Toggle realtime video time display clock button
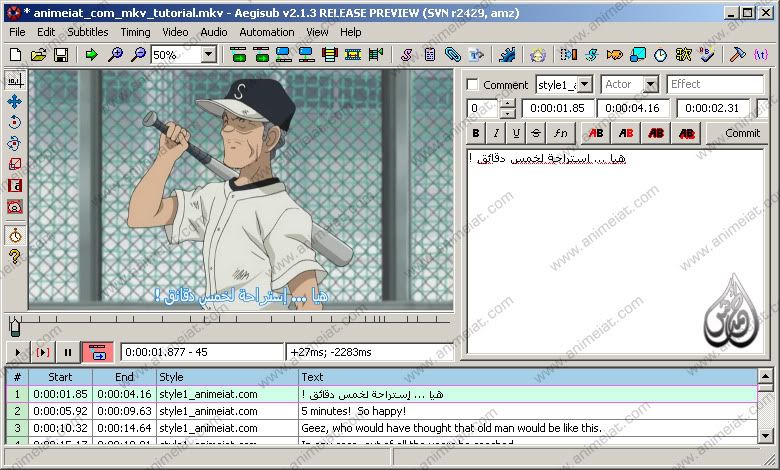 (15, 236)
